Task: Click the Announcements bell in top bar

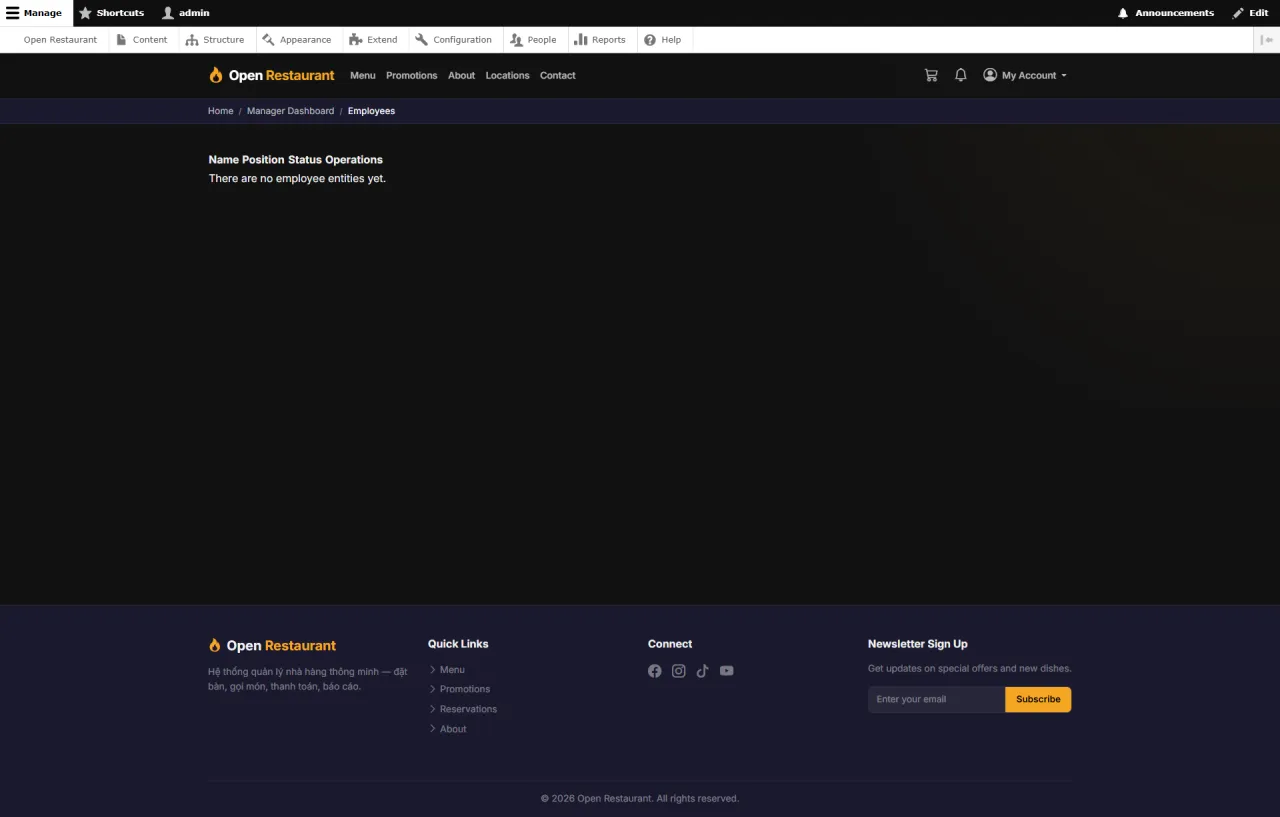Action: click(x=1166, y=13)
